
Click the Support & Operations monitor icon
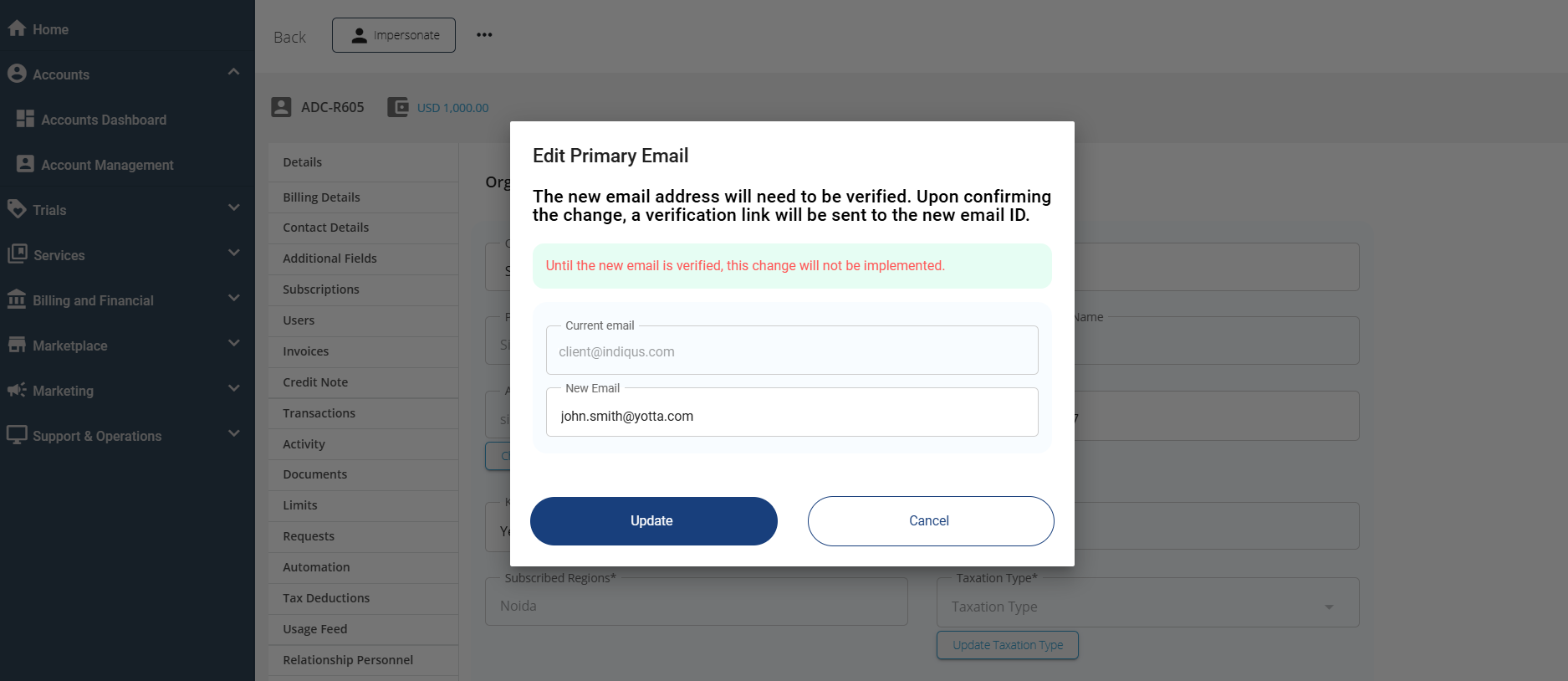pos(17,434)
